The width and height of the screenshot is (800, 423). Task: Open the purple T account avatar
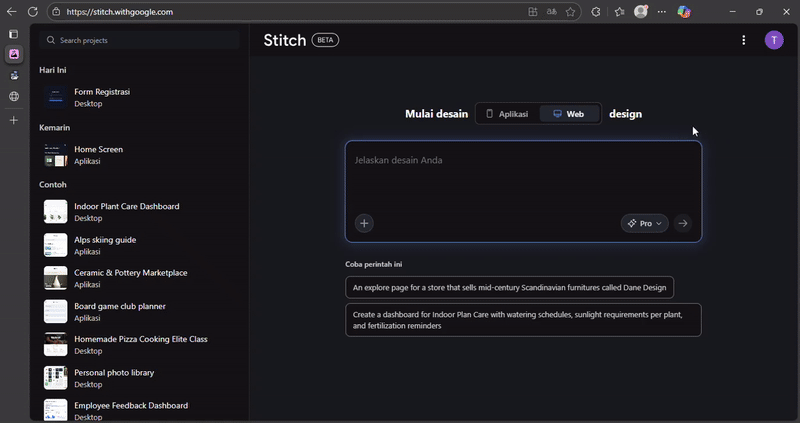click(x=774, y=40)
